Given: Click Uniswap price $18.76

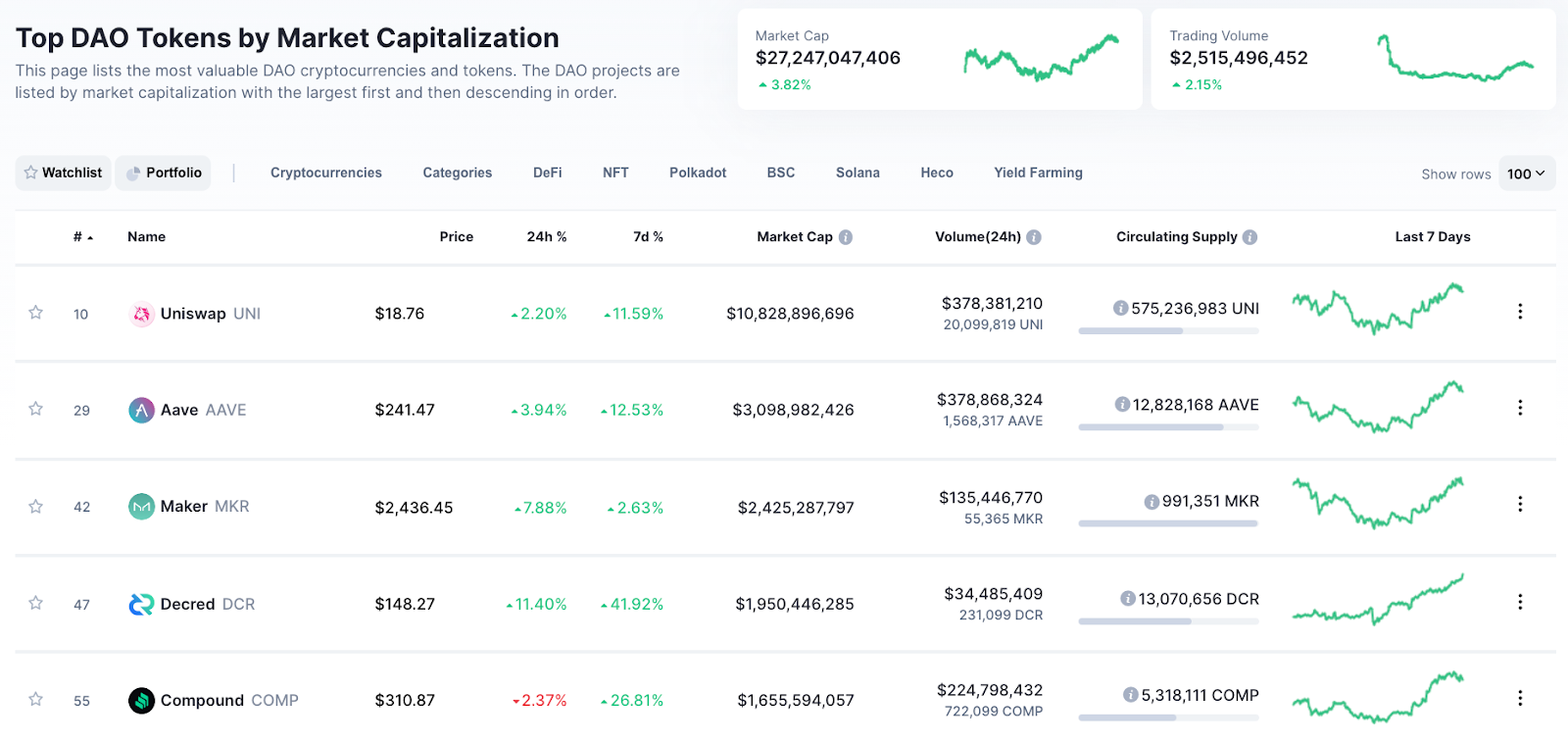Looking at the screenshot, I should (x=400, y=314).
